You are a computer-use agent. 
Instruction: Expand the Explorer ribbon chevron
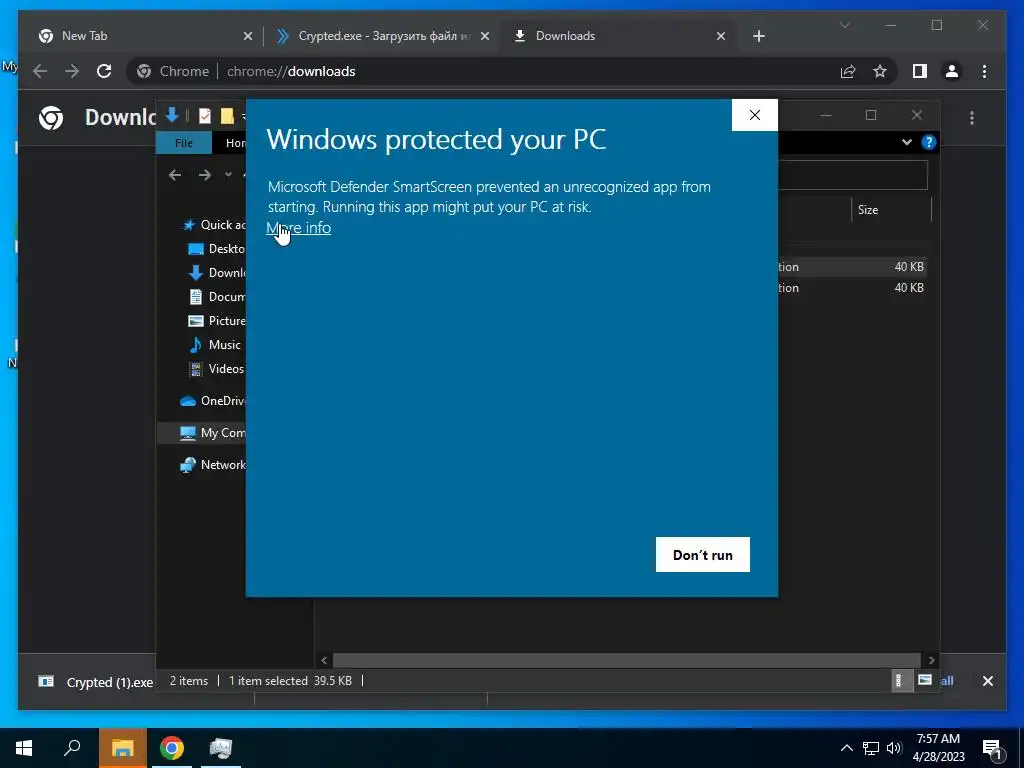click(906, 142)
